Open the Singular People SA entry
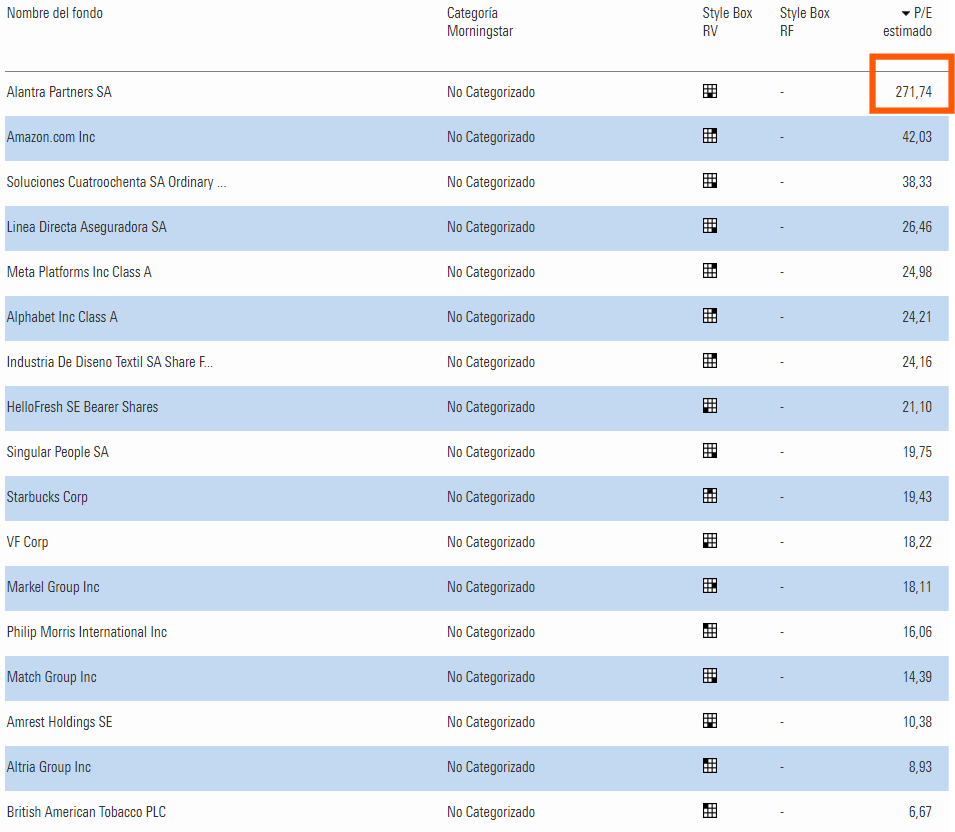The width and height of the screenshot is (955, 832). (x=58, y=453)
